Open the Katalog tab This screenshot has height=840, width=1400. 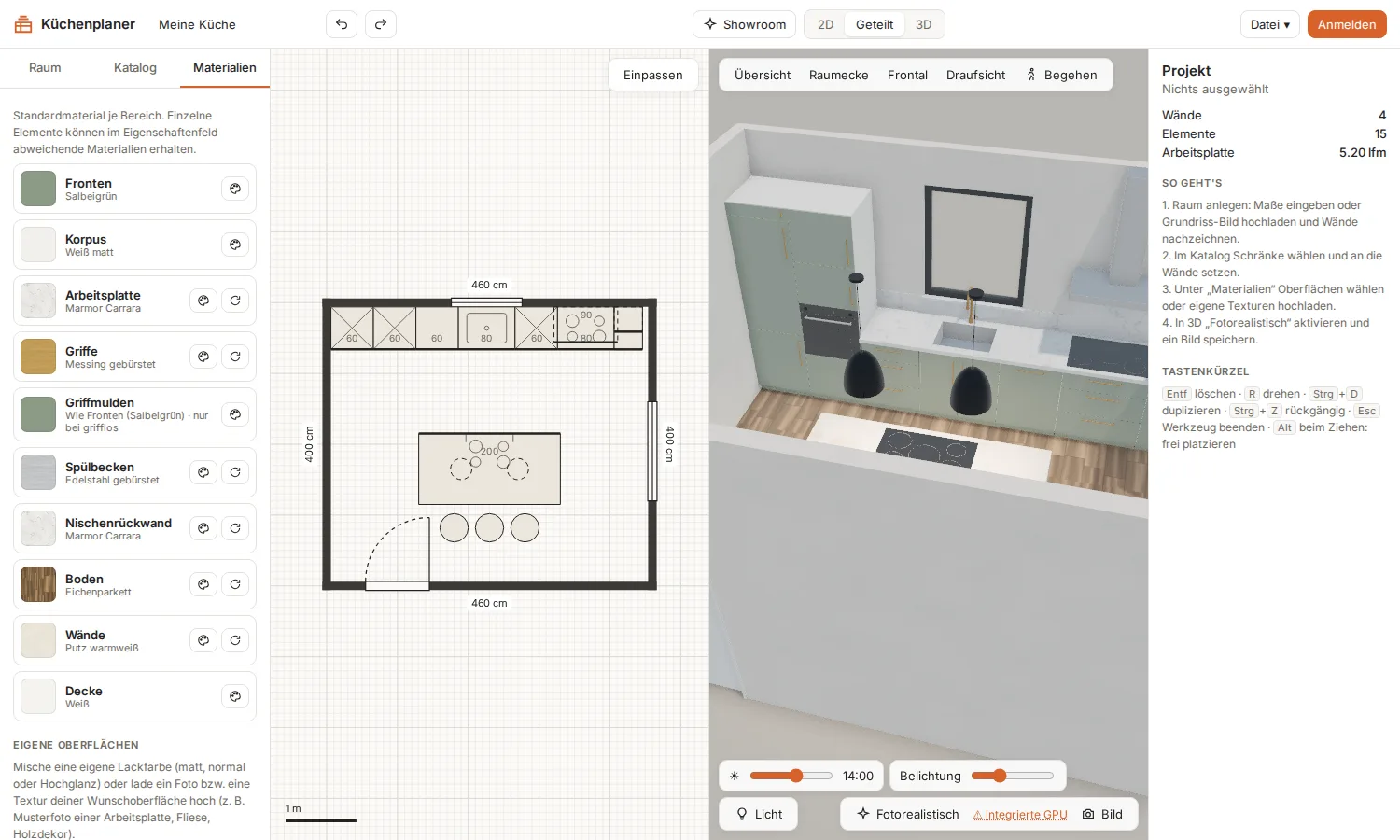(135, 68)
